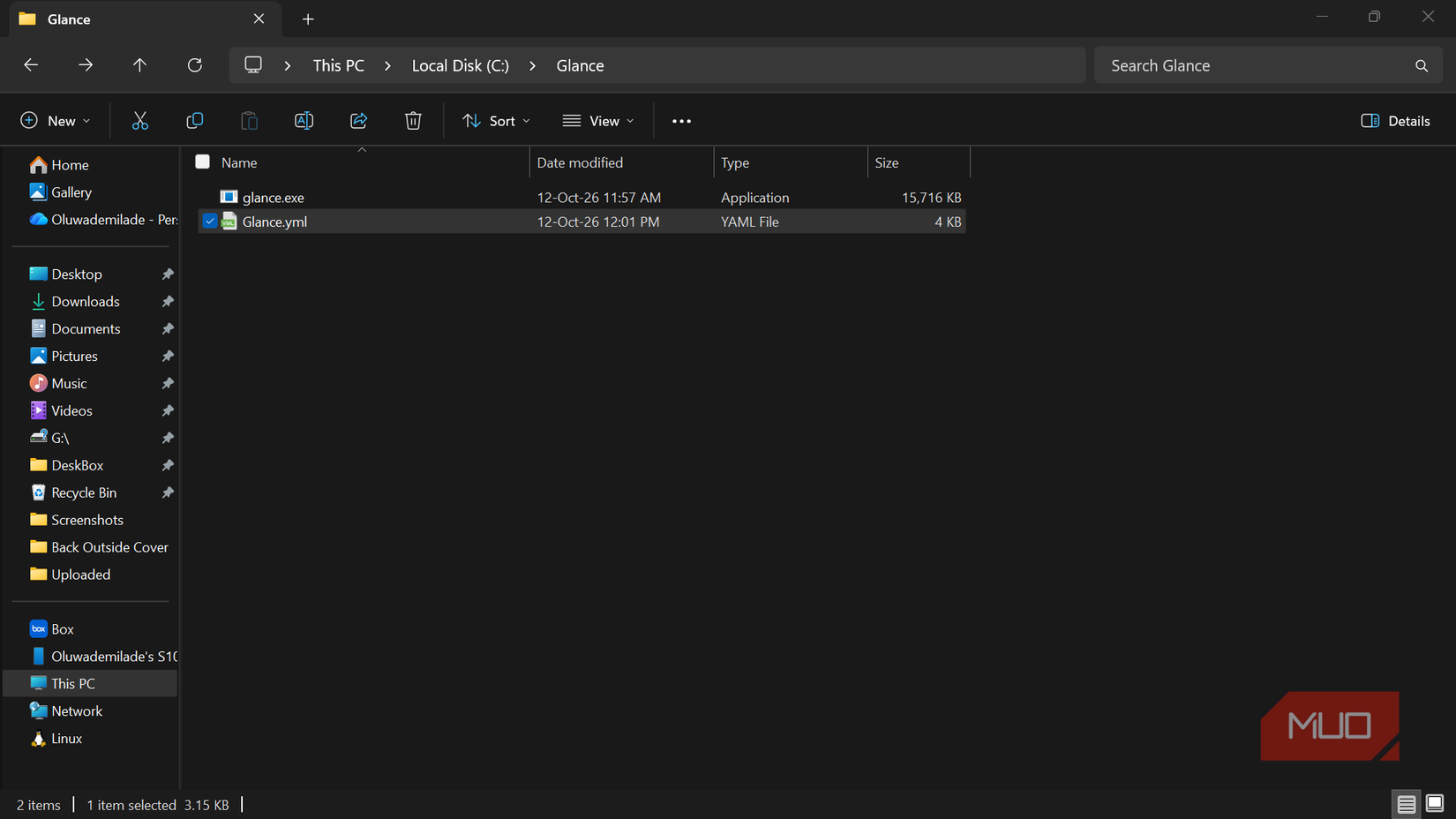Click the Copy icon in toolbar
1456x819 pixels.
(x=194, y=121)
